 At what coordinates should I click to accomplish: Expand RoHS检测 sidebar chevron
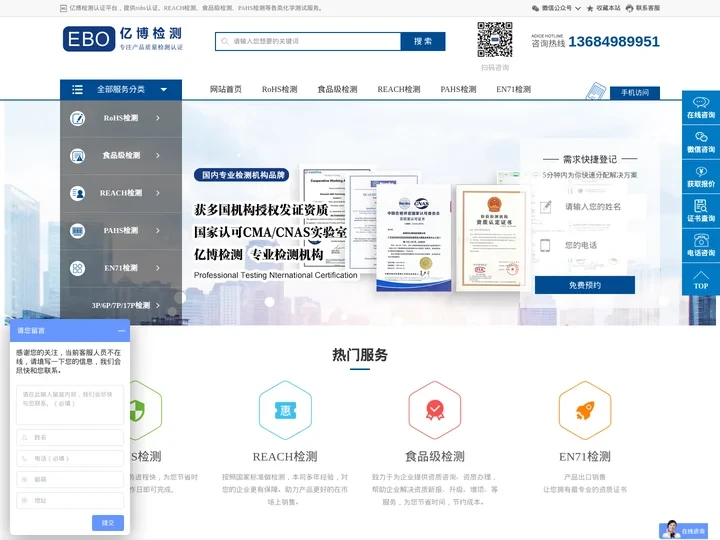tap(158, 118)
